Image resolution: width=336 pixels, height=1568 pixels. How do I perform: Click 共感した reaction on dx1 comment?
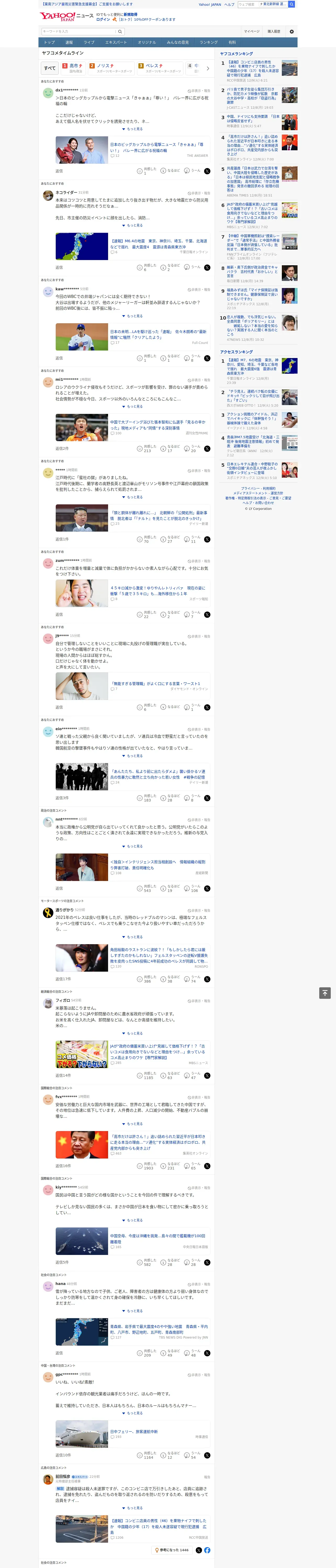pyautogui.click(x=146, y=171)
